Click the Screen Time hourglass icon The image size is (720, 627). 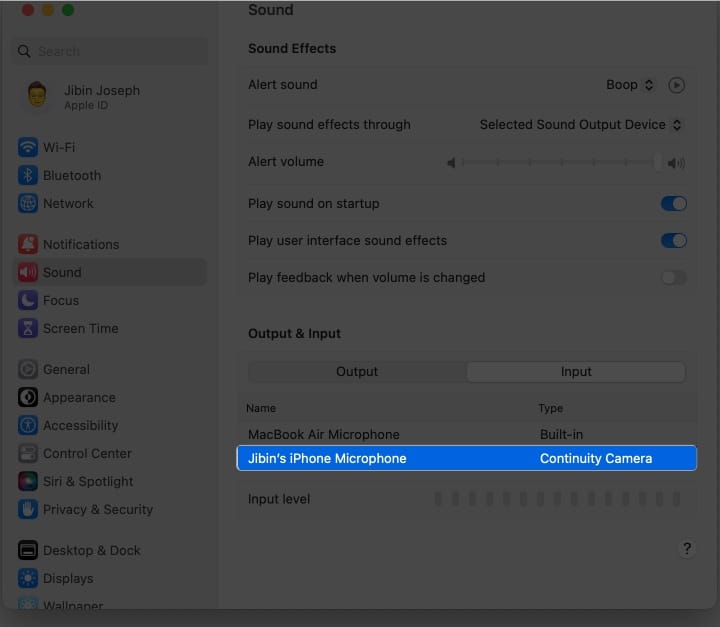[28, 328]
